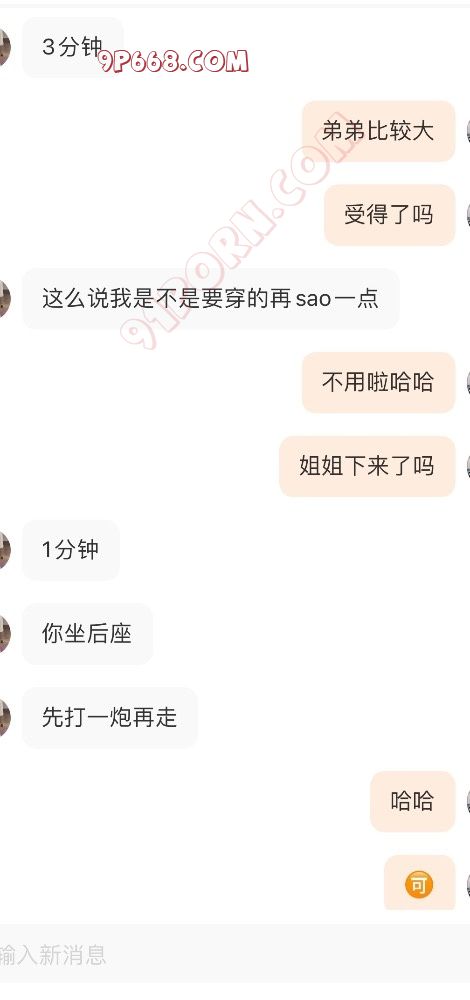Tap the "不用啦哈哈" sent message bubble
The width and height of the screenshot is (470, 1000).
378,382
